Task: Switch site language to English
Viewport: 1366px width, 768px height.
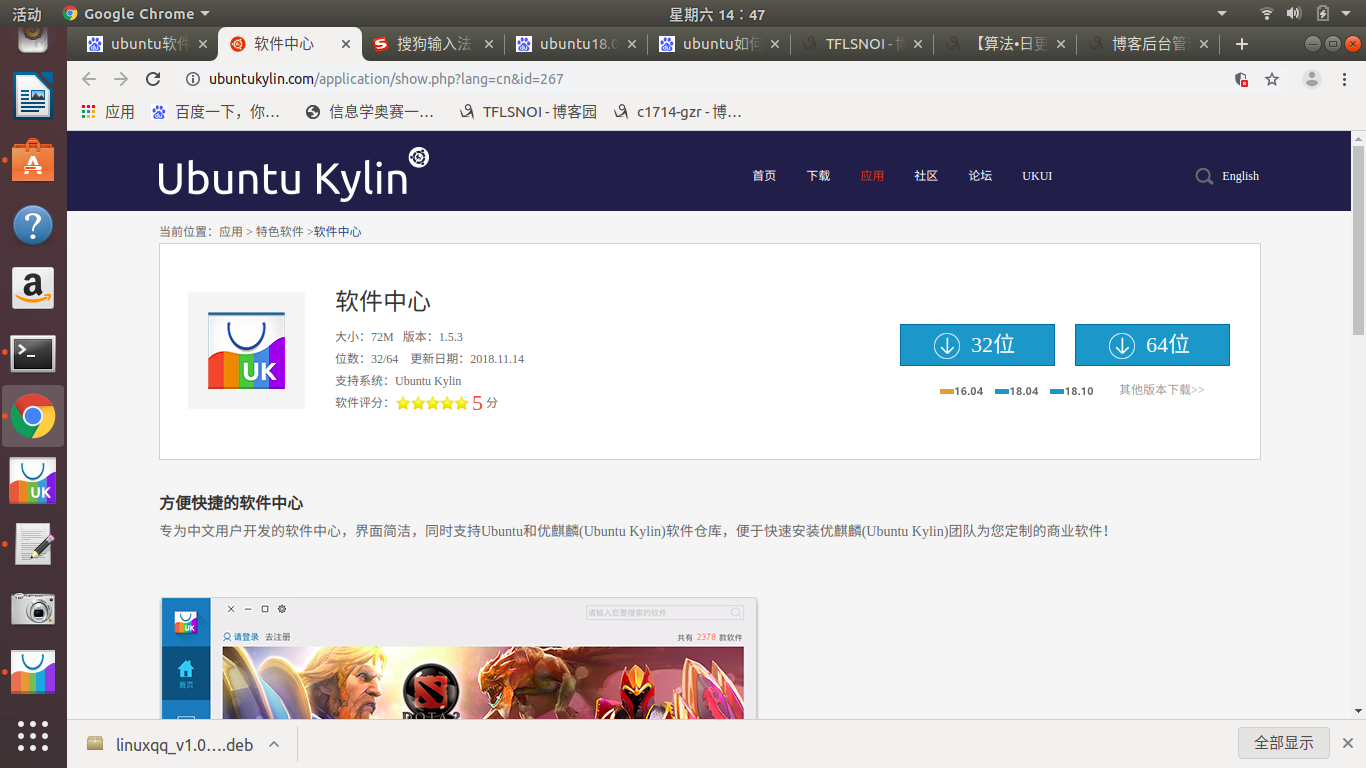Action: [x=1240, y=176]
